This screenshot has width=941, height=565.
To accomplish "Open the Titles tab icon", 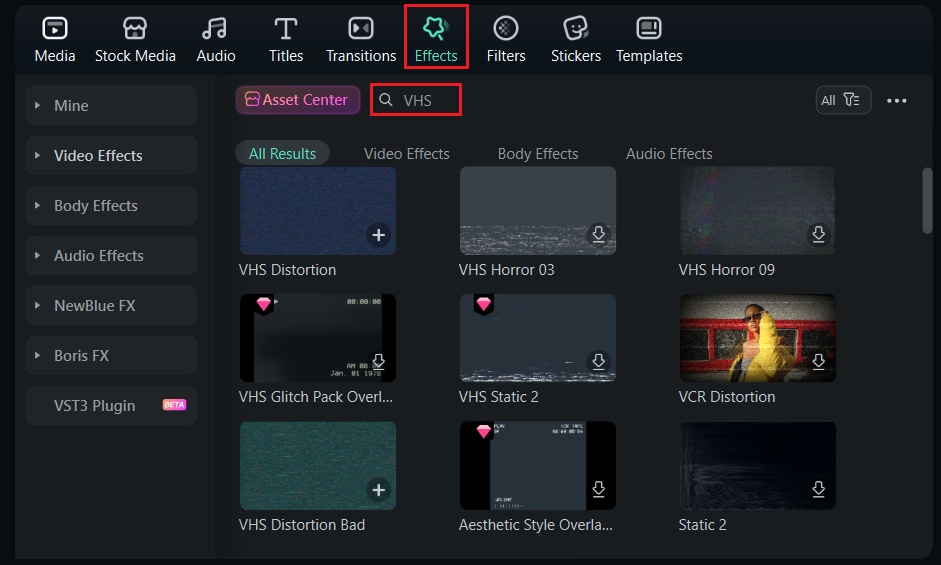I will point(286,28).
